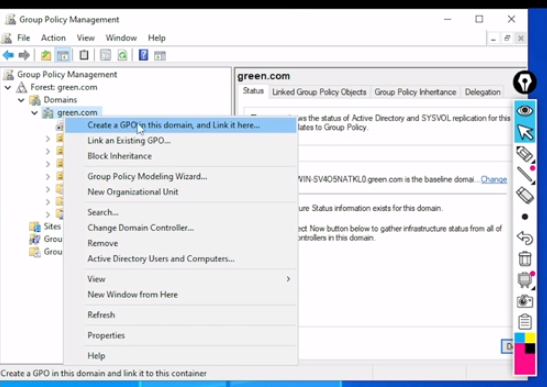The height and width of the screenshot is (387, 547).
Task: Open the Help menu in menu bar
Action: point(156,38)
